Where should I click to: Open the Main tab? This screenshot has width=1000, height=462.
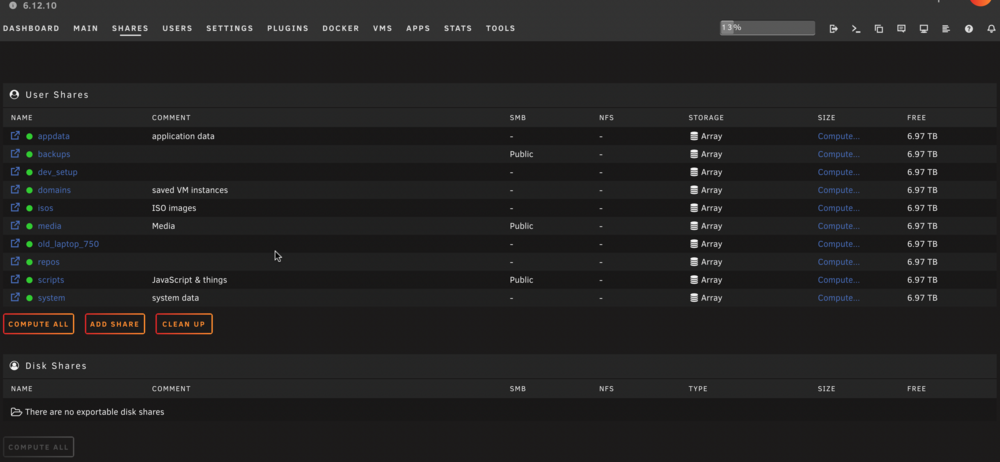click(85, 29)
